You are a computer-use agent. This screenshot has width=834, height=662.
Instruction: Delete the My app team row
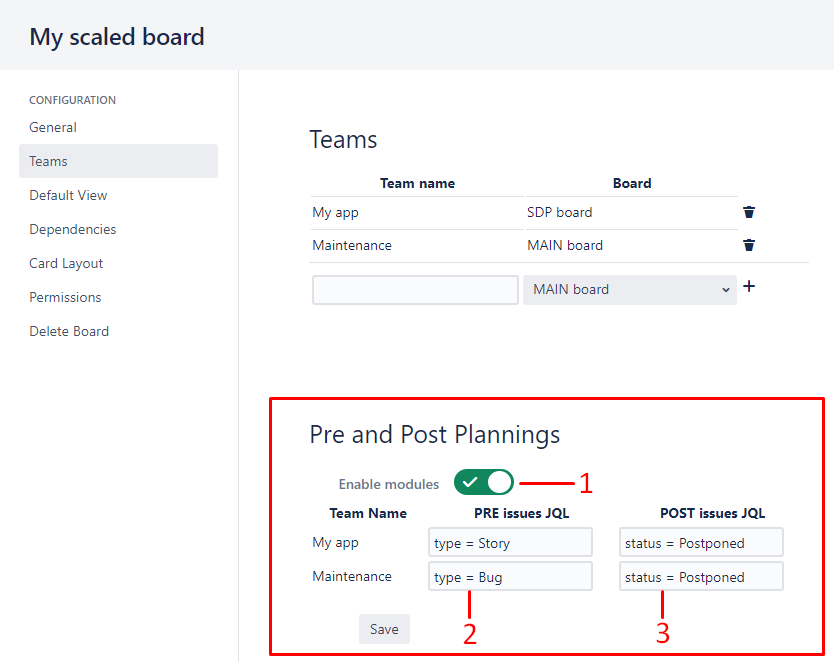click(x=749, y=212)
